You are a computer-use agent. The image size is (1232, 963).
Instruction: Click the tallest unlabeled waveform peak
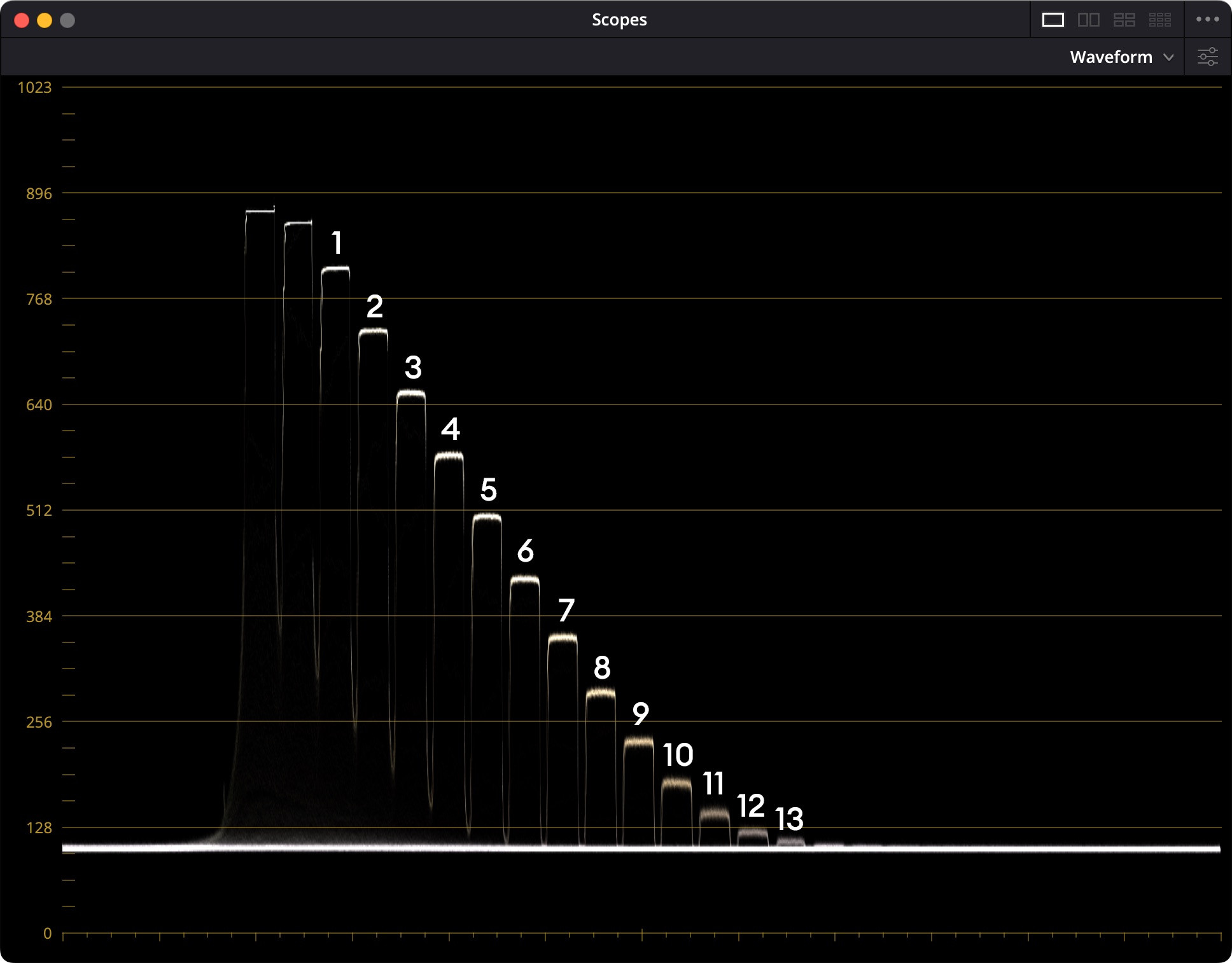tap(260, 211)
